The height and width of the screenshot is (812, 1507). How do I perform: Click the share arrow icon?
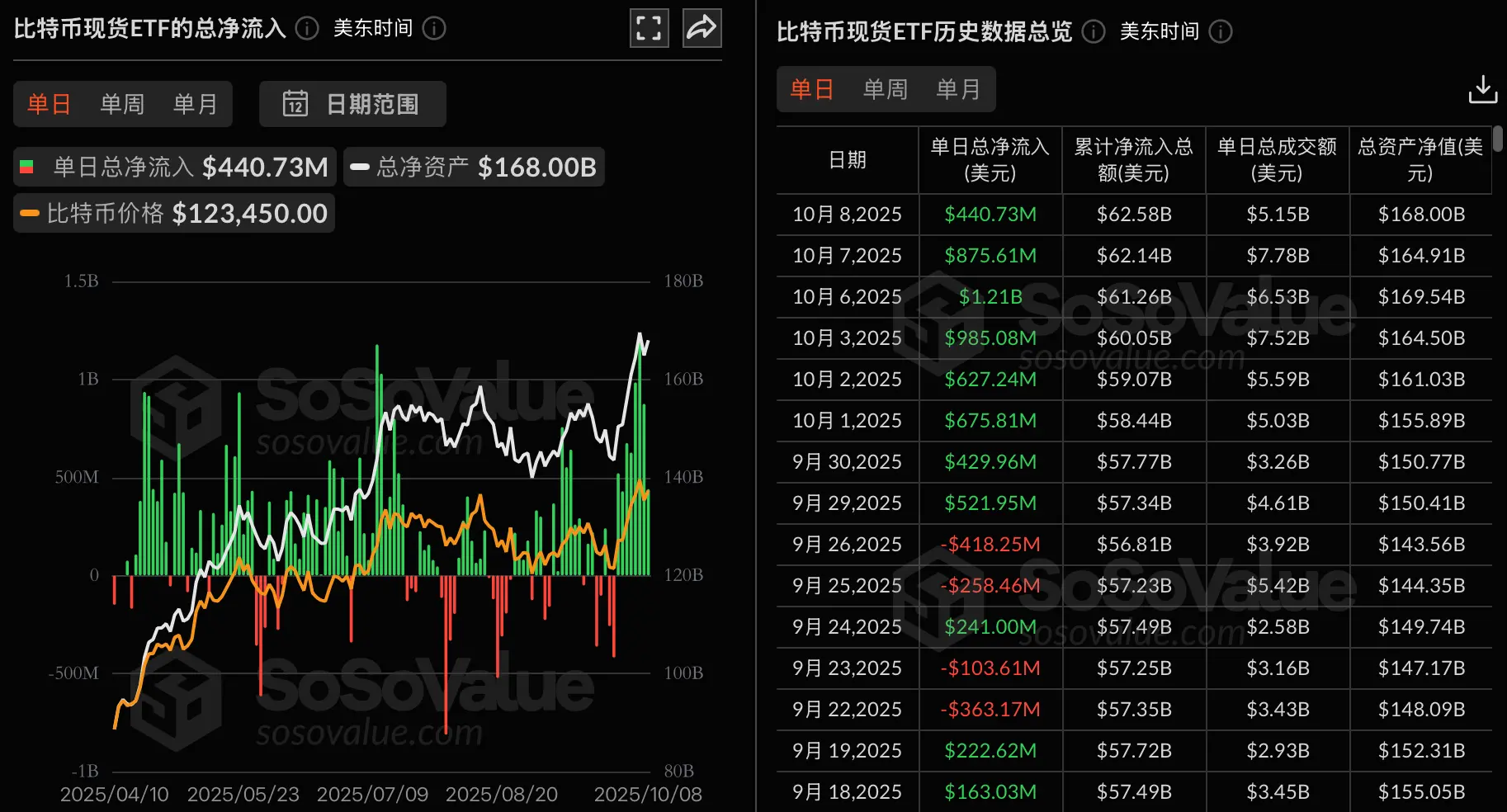702,29
